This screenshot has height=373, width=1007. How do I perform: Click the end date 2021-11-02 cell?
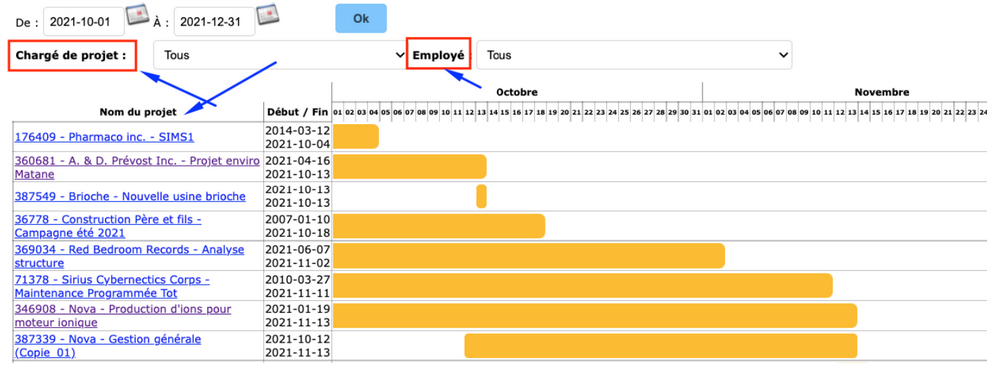click(298, 263)
